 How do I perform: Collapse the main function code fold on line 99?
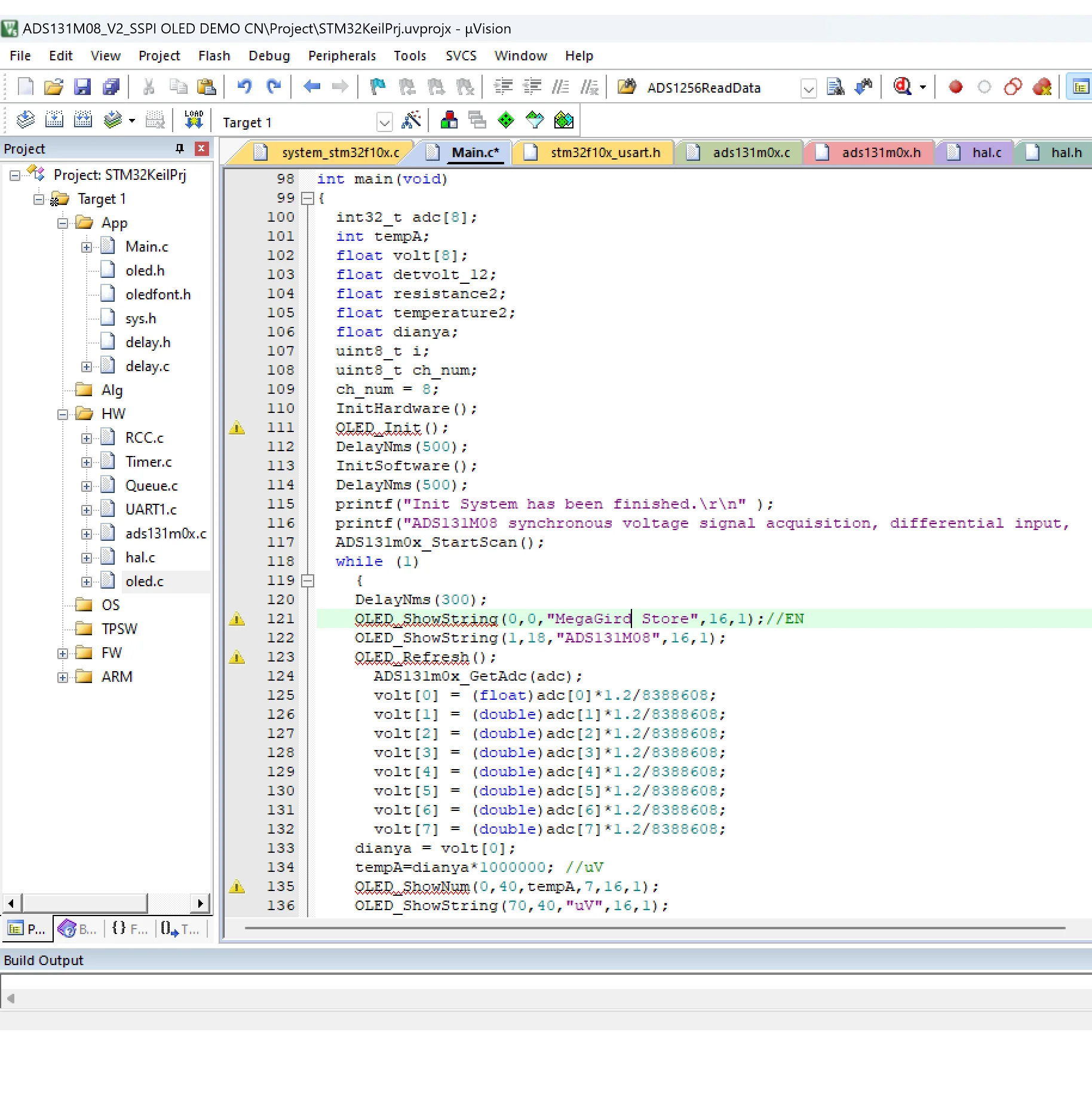coord(308,198)
